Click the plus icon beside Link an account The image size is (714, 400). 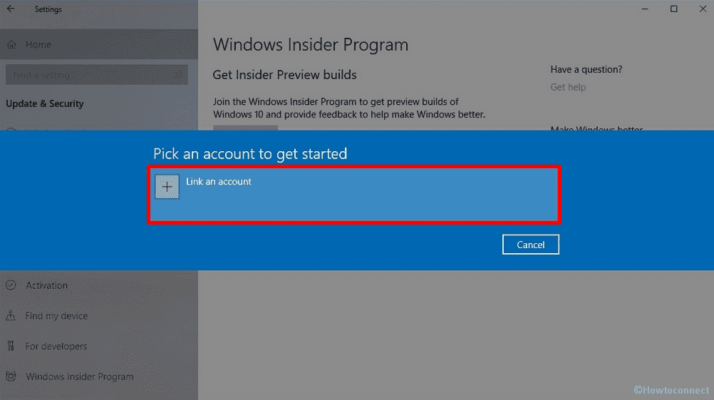tap(167, 187)
